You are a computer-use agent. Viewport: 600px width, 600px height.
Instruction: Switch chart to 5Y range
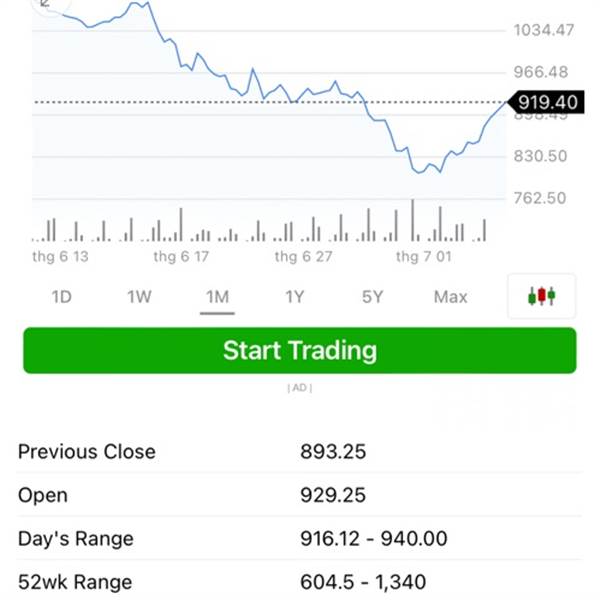coord(372,297)
